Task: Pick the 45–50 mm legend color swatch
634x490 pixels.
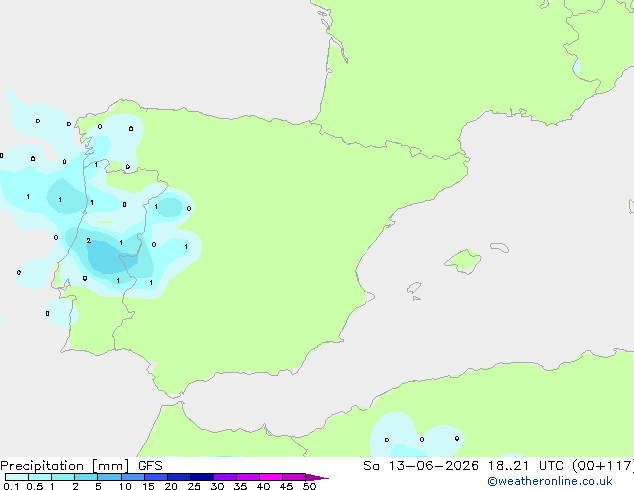Action: pos(294,477)
